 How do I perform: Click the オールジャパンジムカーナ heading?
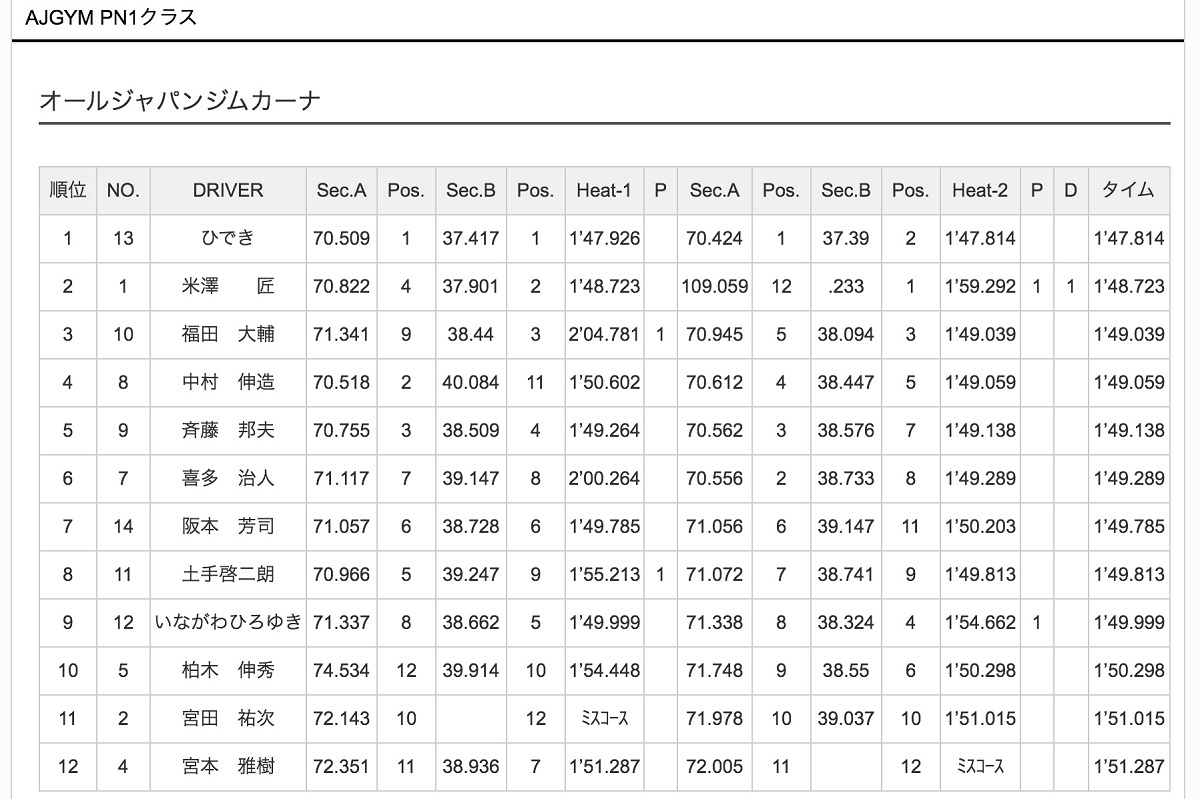[180, 100]
